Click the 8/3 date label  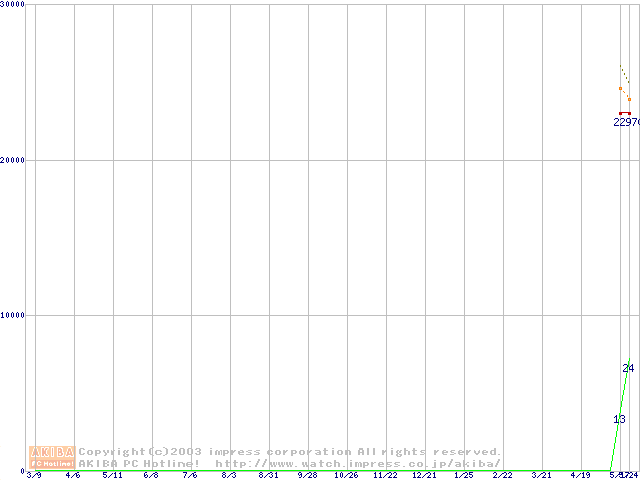(x=229, y=475)
